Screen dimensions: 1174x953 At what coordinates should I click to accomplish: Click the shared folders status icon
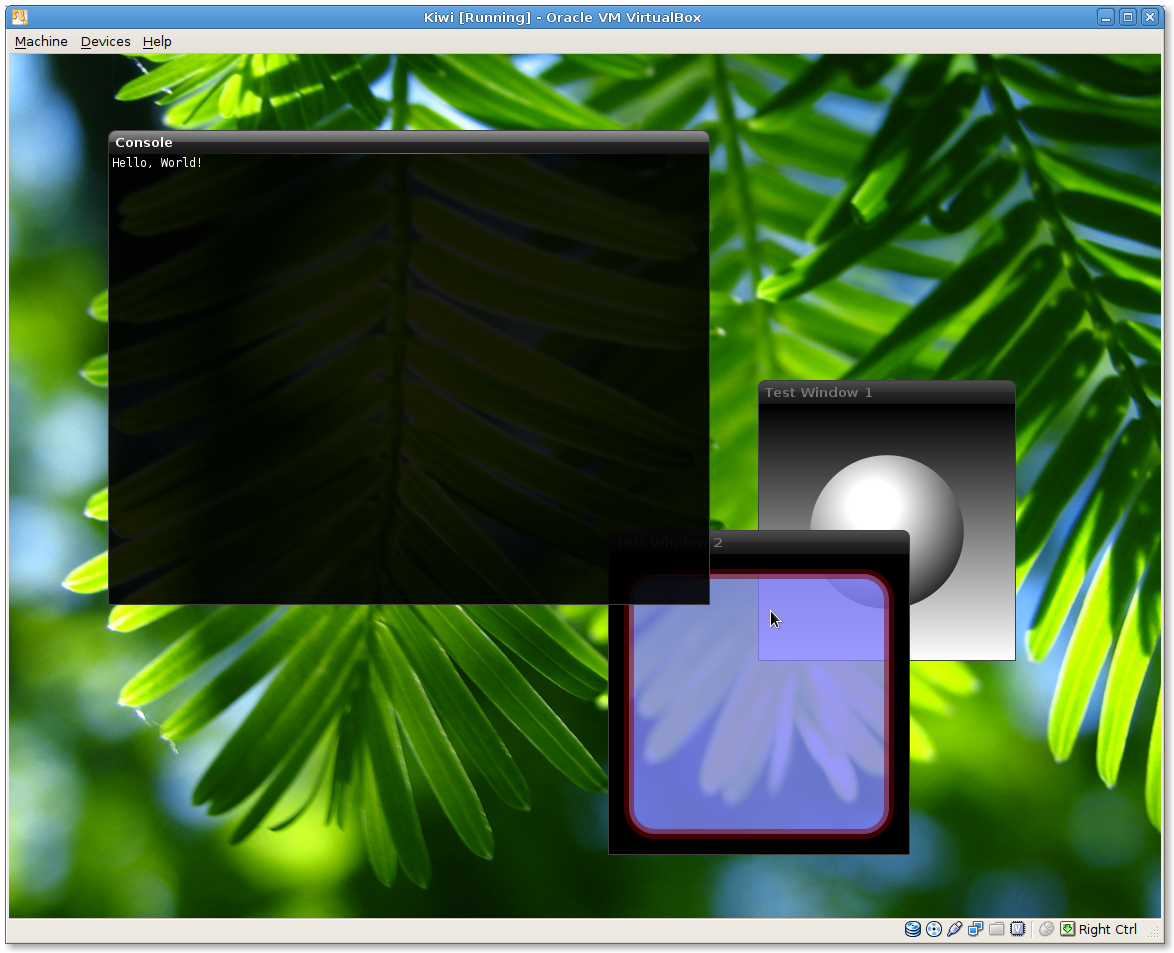(x=997, y=929)
